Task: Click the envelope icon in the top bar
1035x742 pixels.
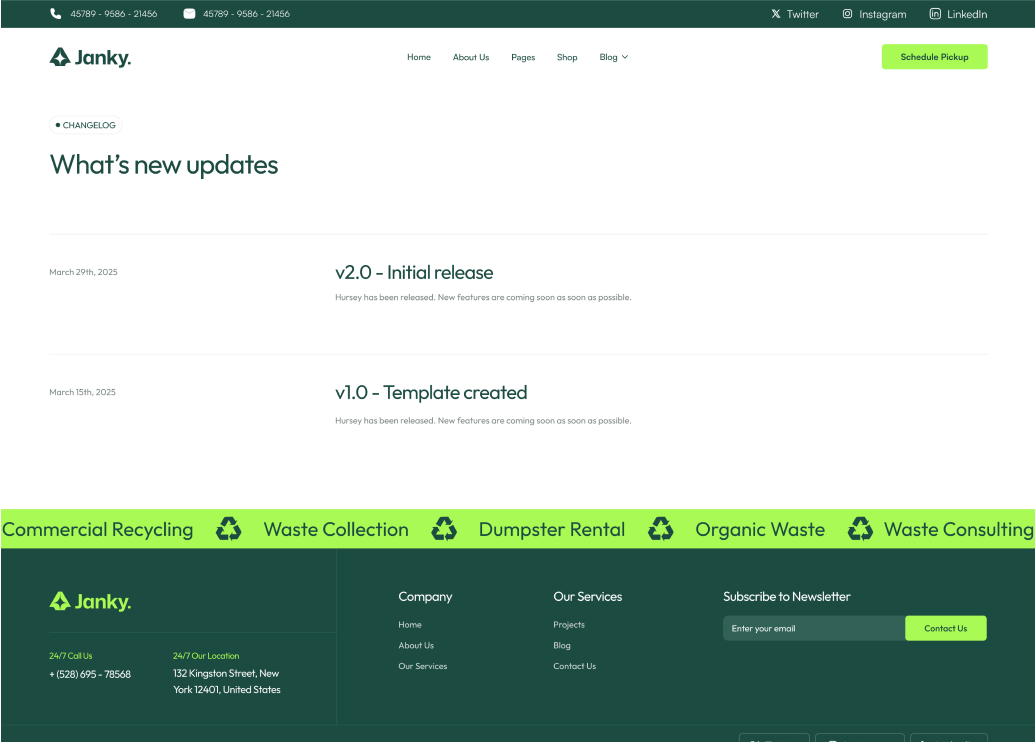Action: click(188, 13)
